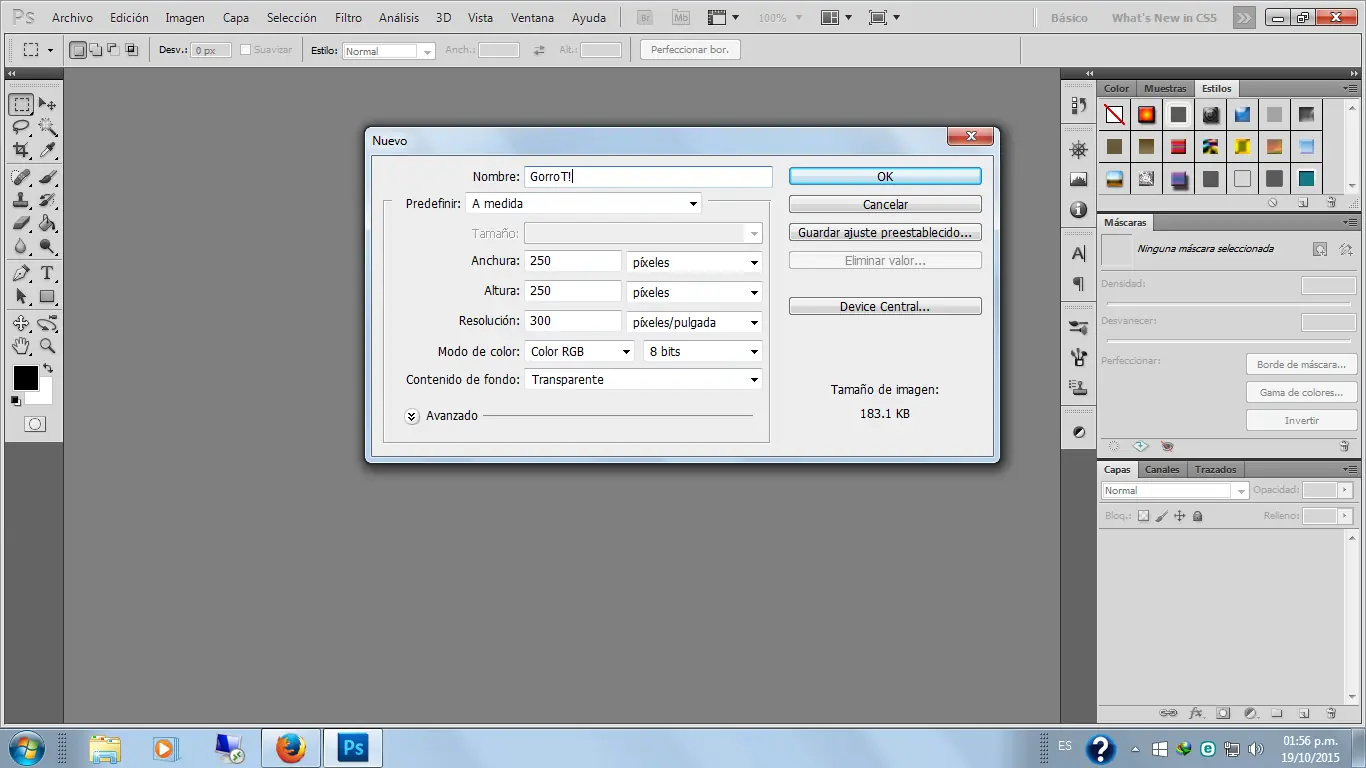
Task: Open the 8 bits depth dropdown
Action: [703, 351]
